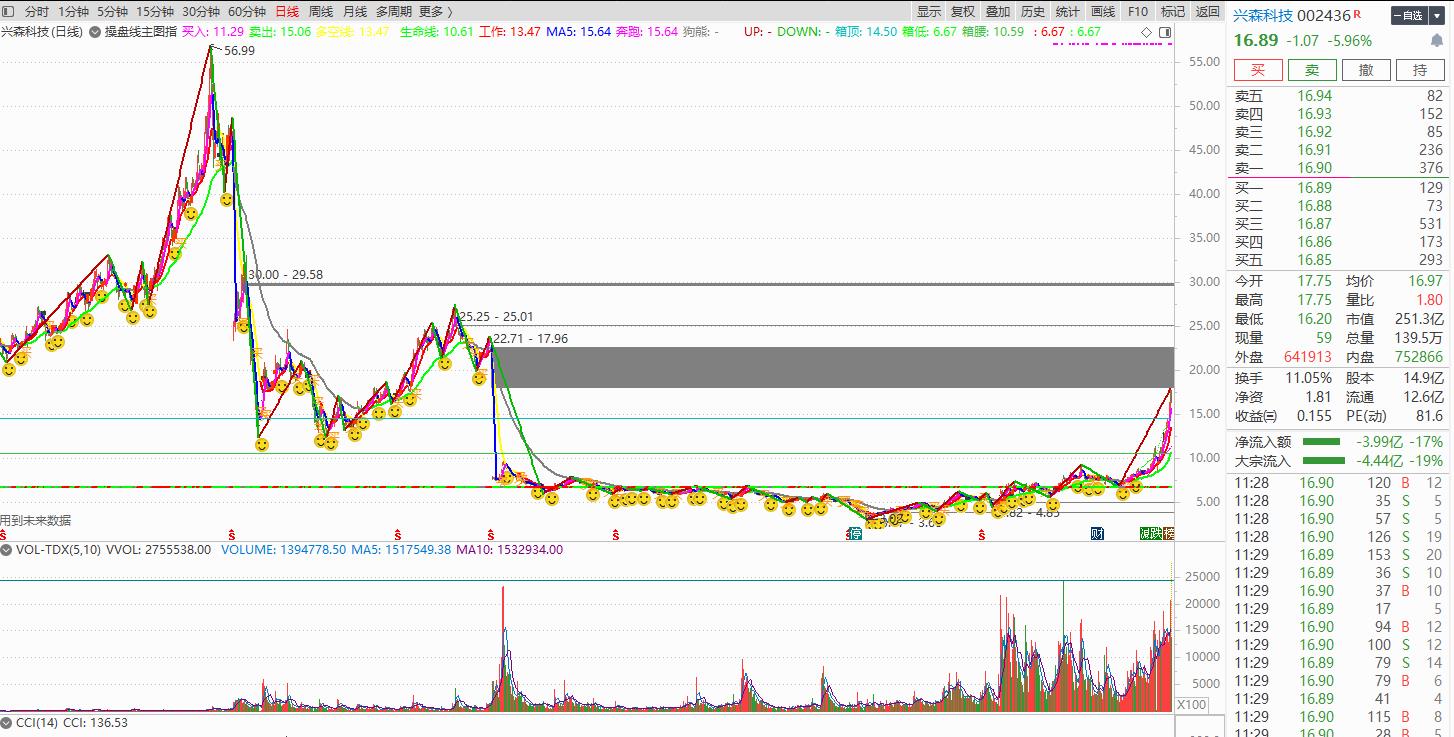Click the diamond icon above the chart
The width and height of the screenshot is (1454, 737).
coord(1146,32)
